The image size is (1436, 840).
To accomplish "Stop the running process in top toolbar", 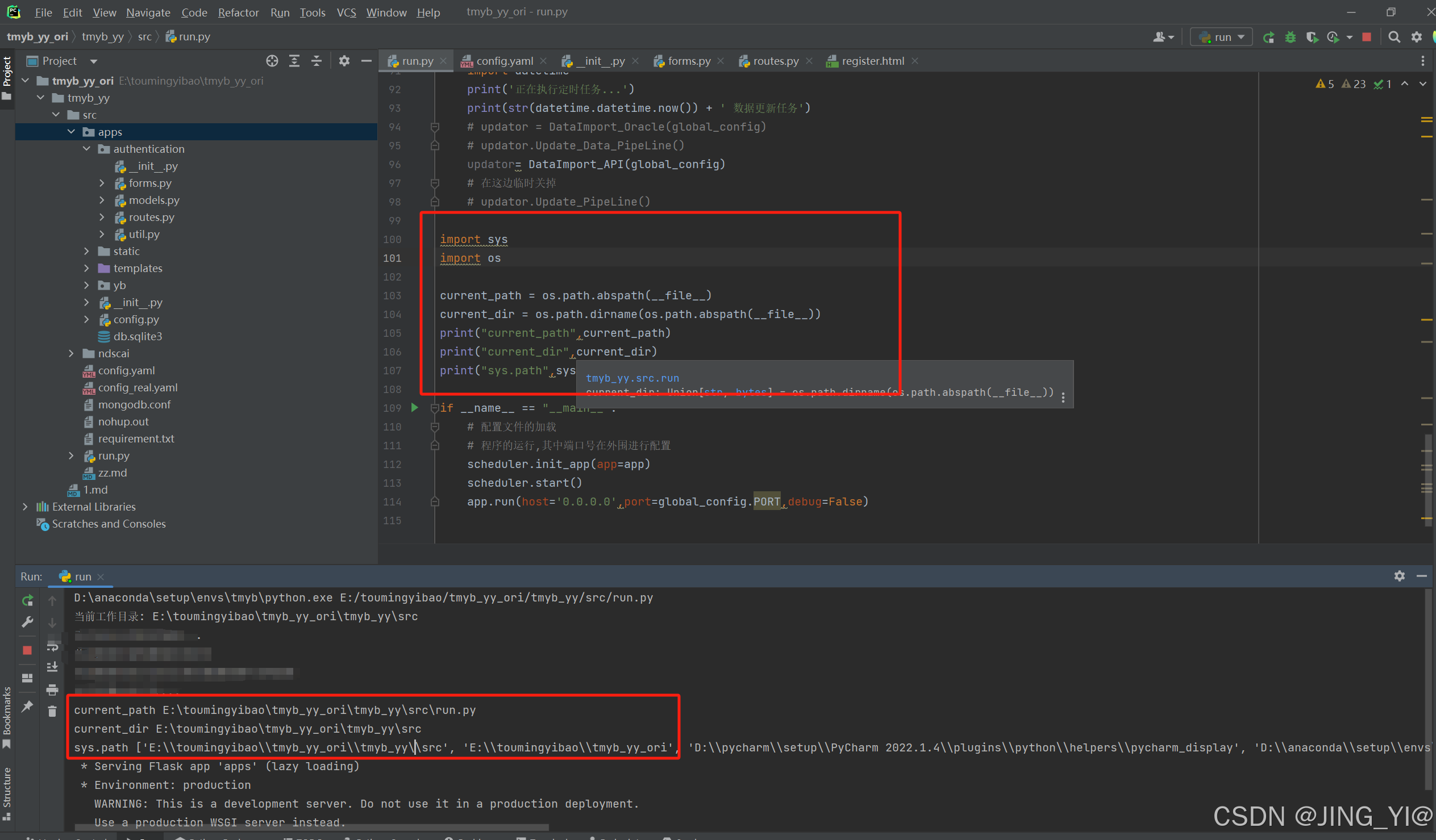I will [1367, 37].
